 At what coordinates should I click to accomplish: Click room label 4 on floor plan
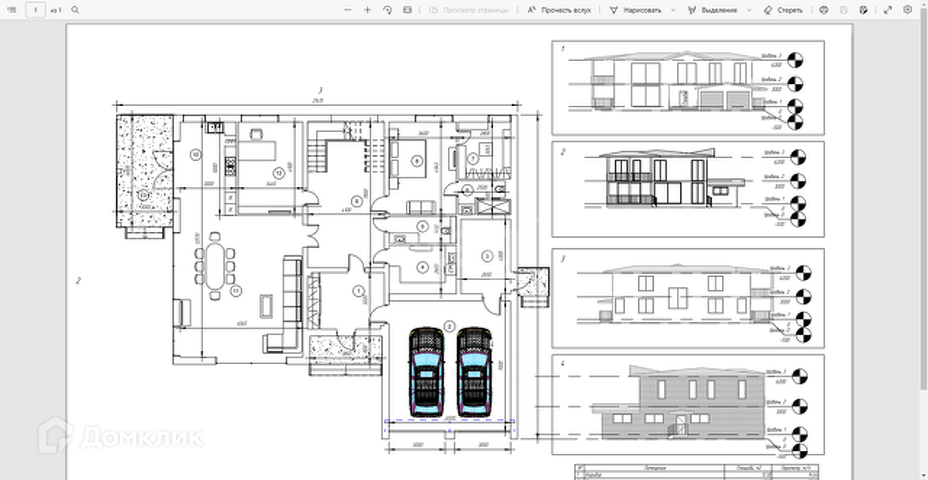421,267
